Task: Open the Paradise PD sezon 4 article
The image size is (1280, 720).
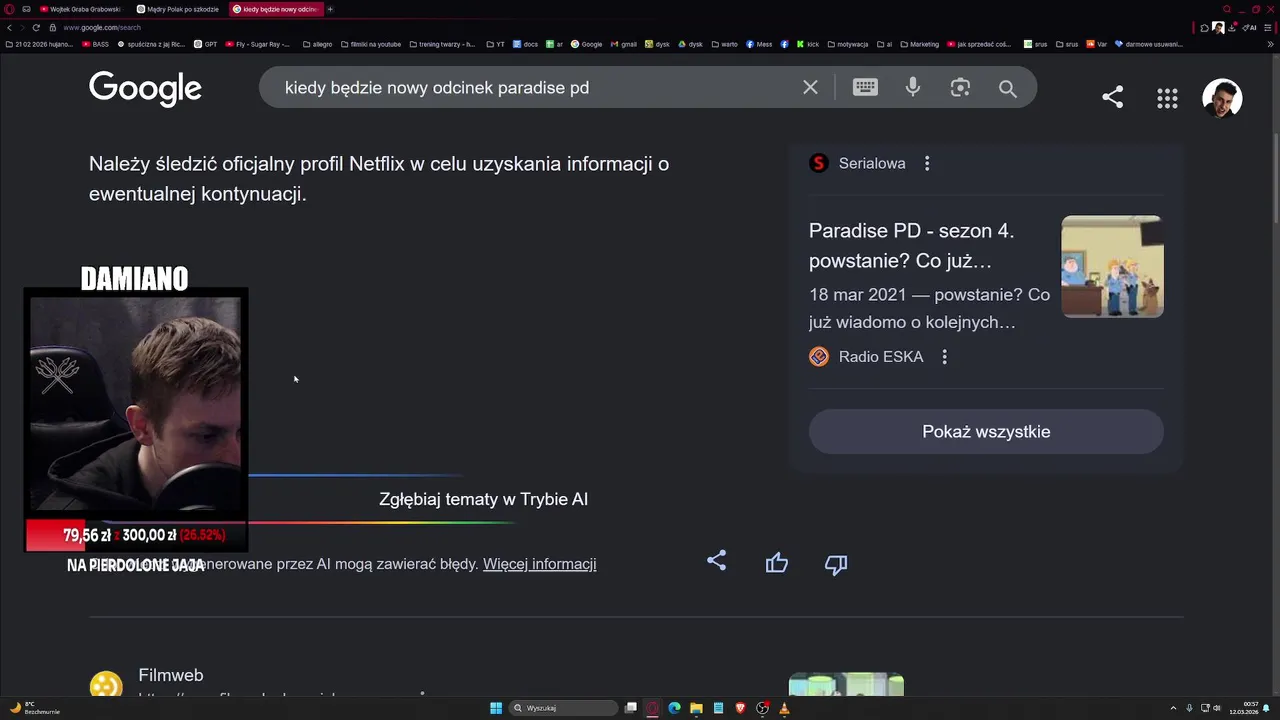Action: point(911,246)
